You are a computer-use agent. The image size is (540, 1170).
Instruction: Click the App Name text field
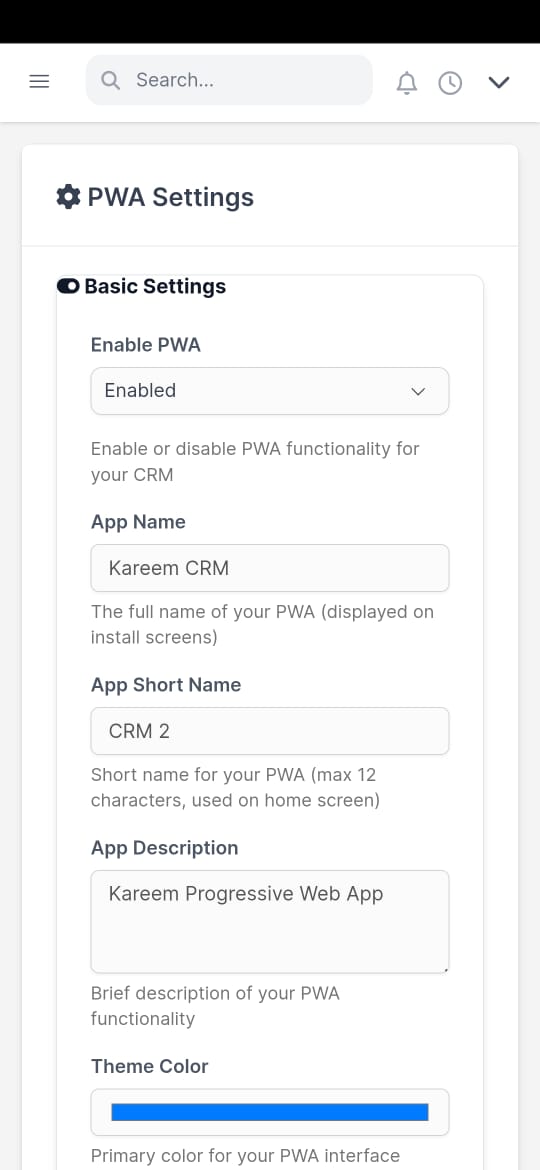pyautogui.click(x=270, y=568)
